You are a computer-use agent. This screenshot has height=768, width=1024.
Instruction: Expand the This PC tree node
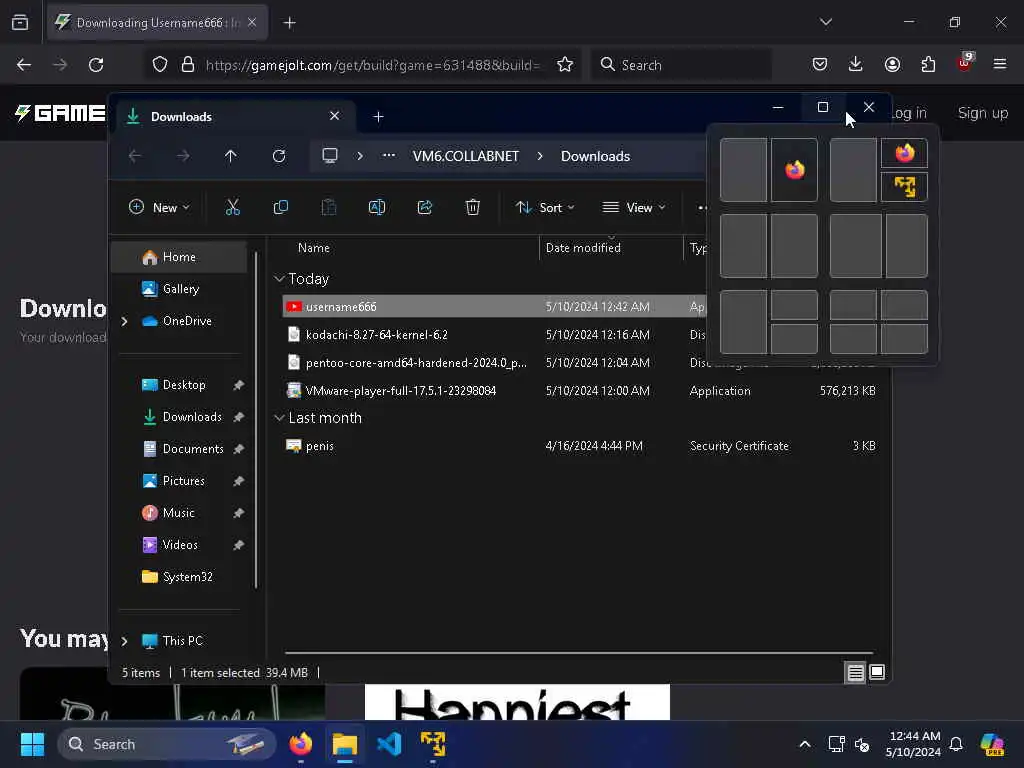coord(125,641)
